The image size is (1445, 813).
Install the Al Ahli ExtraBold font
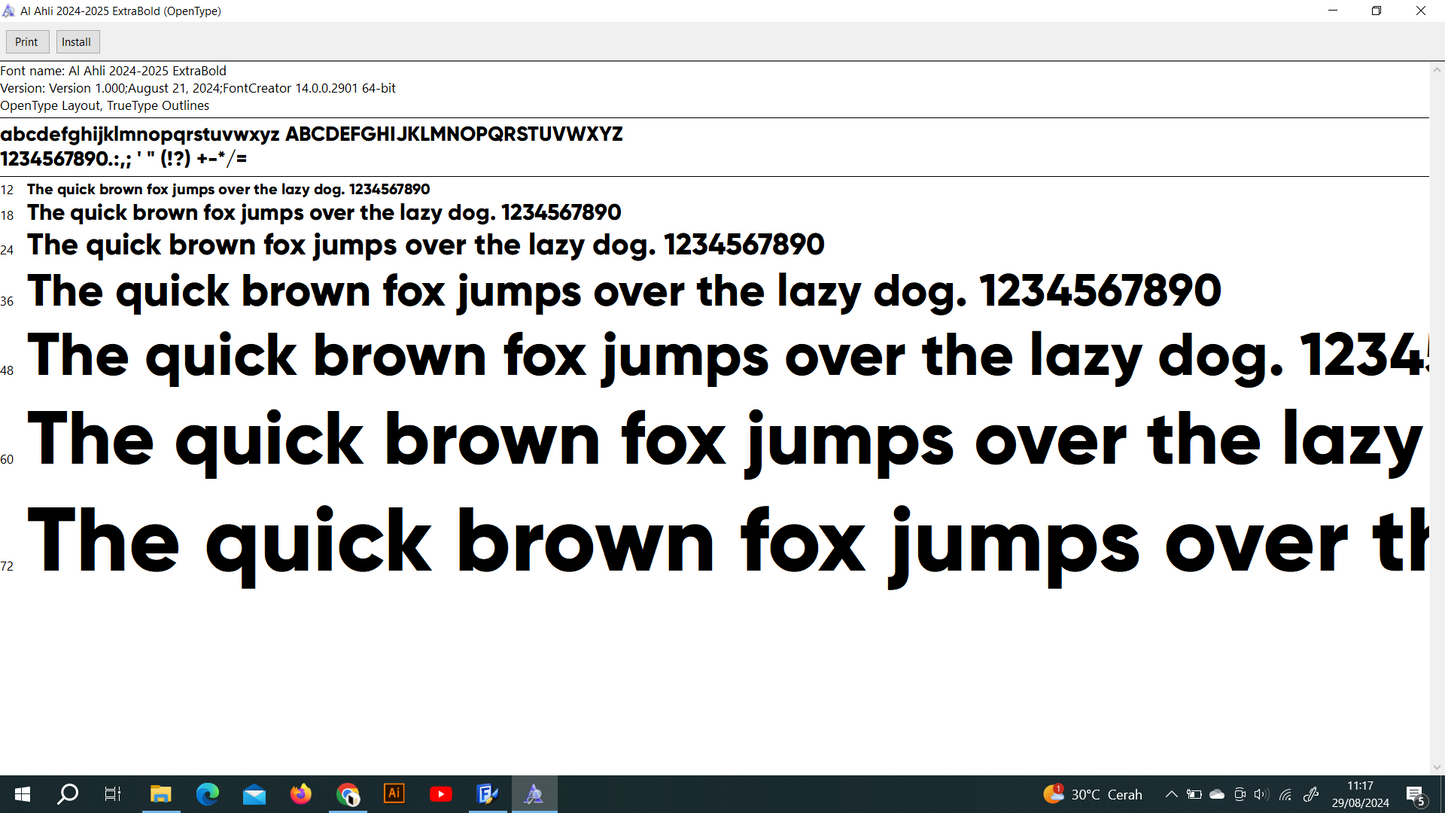(x=76, y=42)
